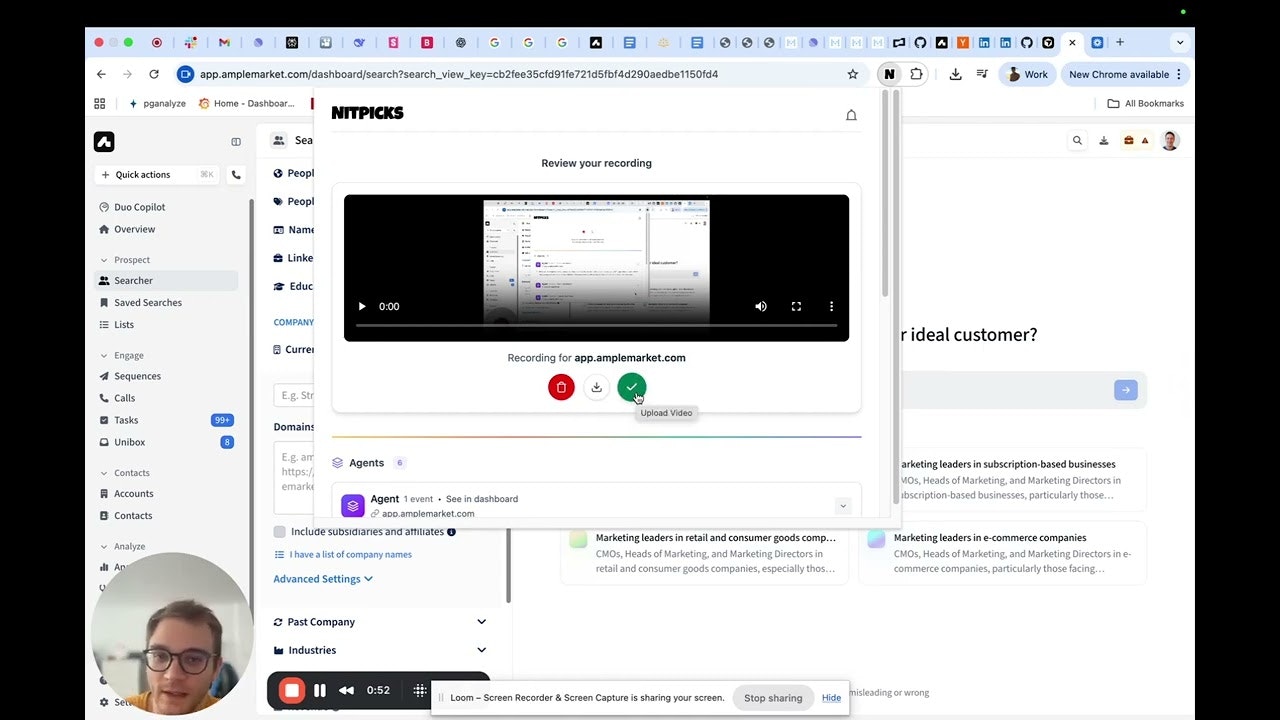Open Calls in the sidebar
This screenshot has width=1280, height=720.
click(124, 398)
